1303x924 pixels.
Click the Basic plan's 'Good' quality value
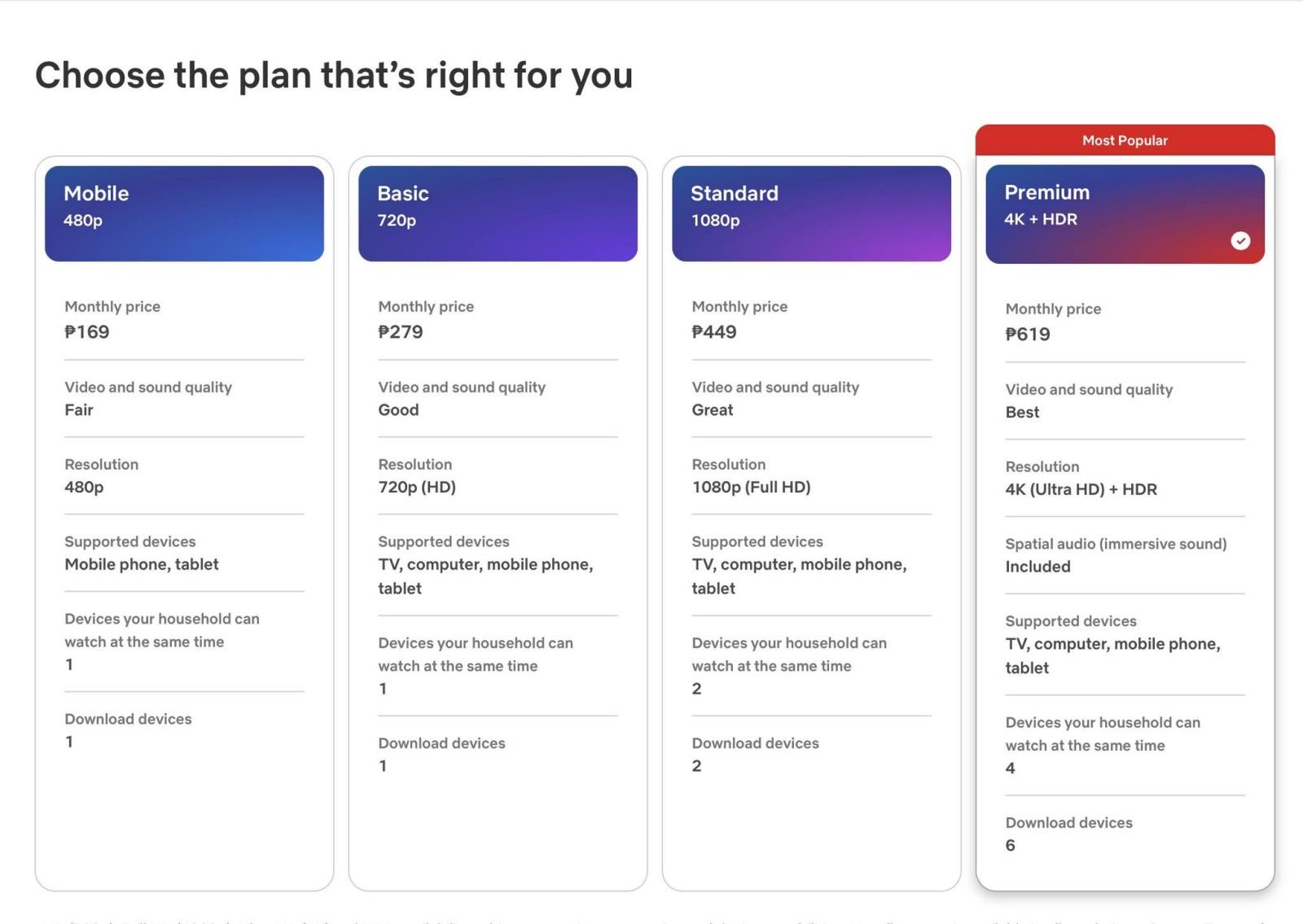[x=398, y=410]
